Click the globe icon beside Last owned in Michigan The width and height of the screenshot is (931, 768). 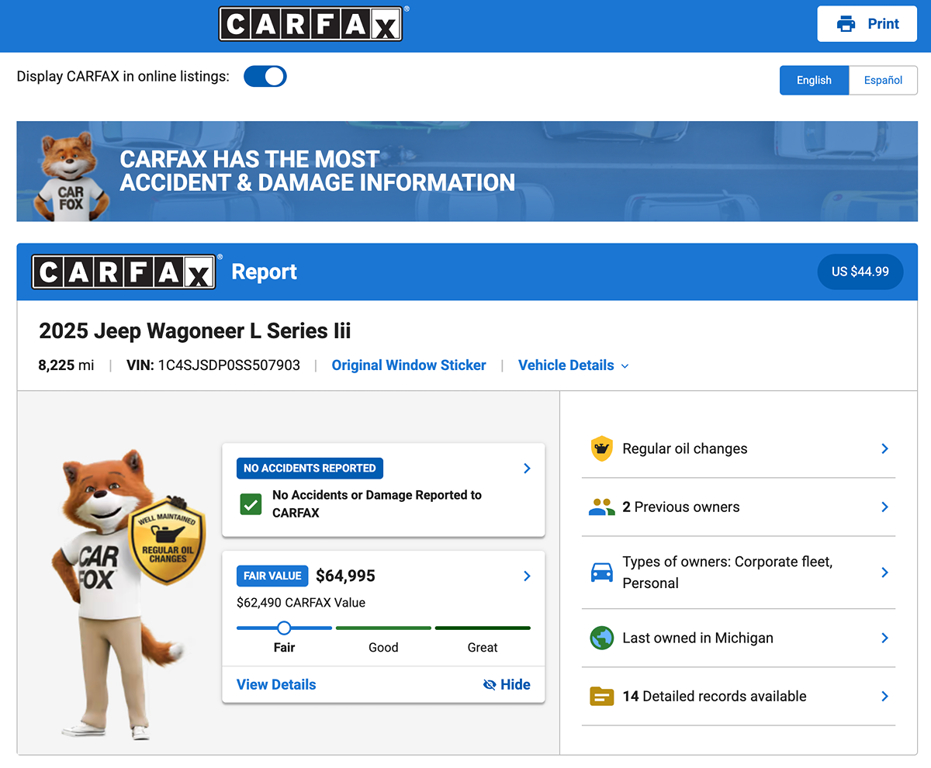(x=601, y=638)
